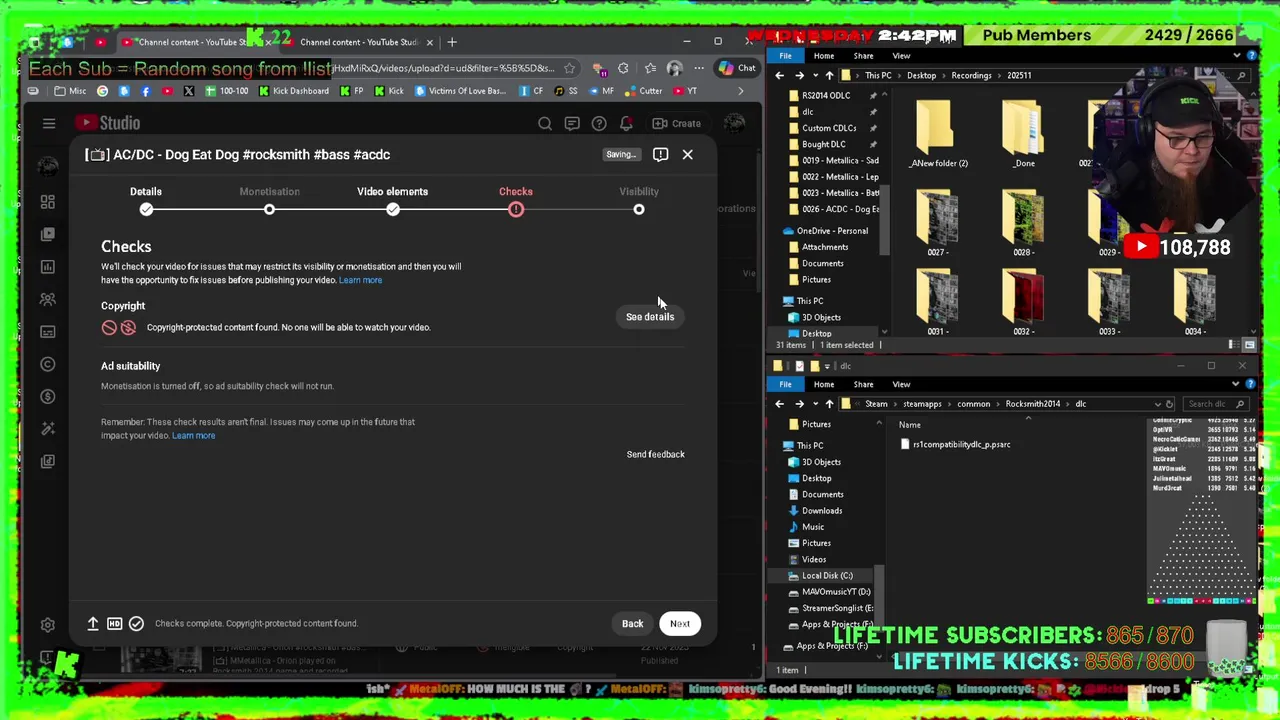The height and width of the screenshot is (720, 1280).
Task: Go up one level in the dlc Explorer window
Action: pyautogui.click(x=829, y=404)
